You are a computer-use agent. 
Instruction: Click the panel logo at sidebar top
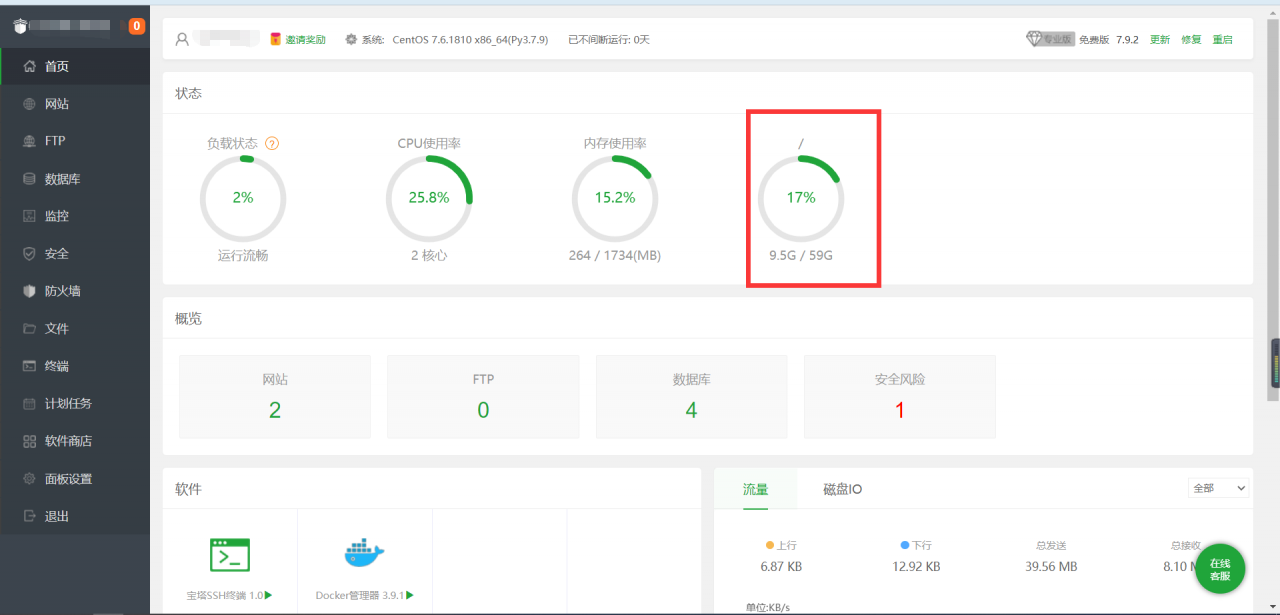click(20, 27)
